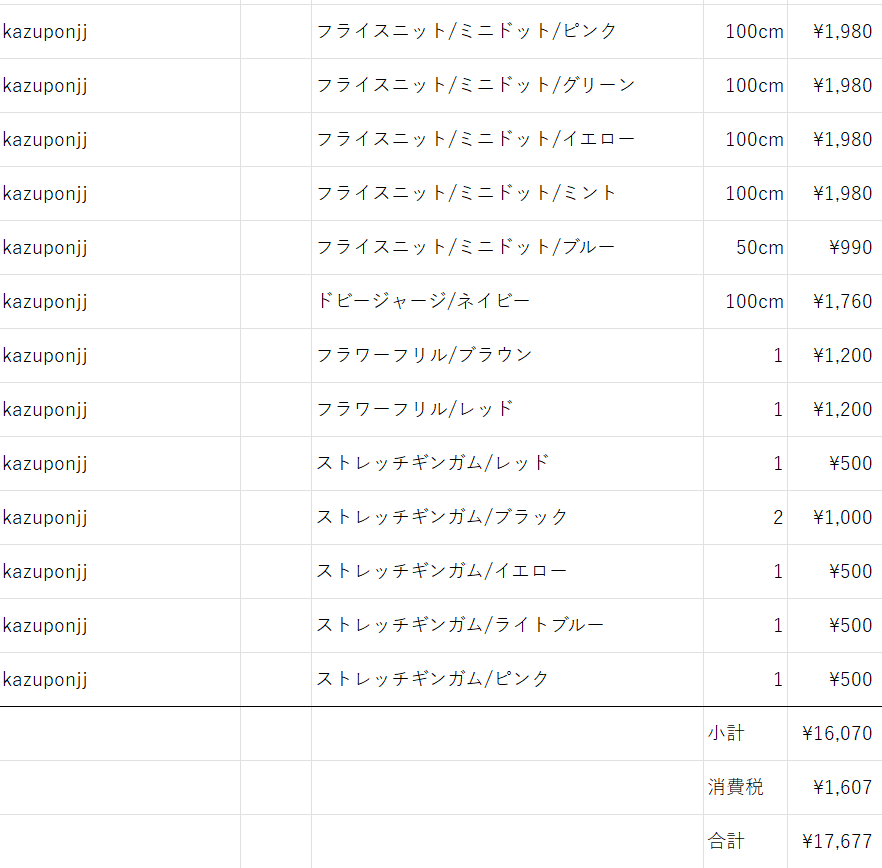Image resolution: width=882 pixels, height=868 pixels.
Task: Click the フラワーフリル/ブラウン cell
Action: point(507,356)
